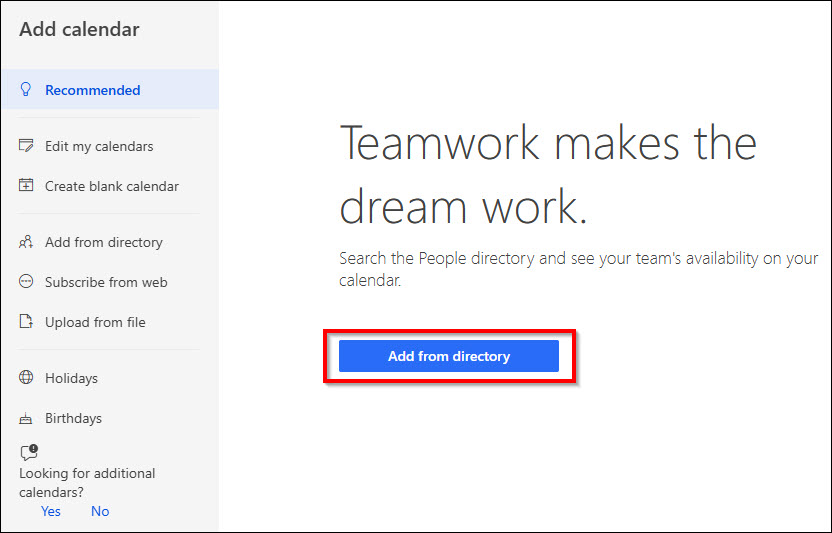Open the Birthdays calendar option
The width and height of the screenshot is (832, 533).
[73, 418]
